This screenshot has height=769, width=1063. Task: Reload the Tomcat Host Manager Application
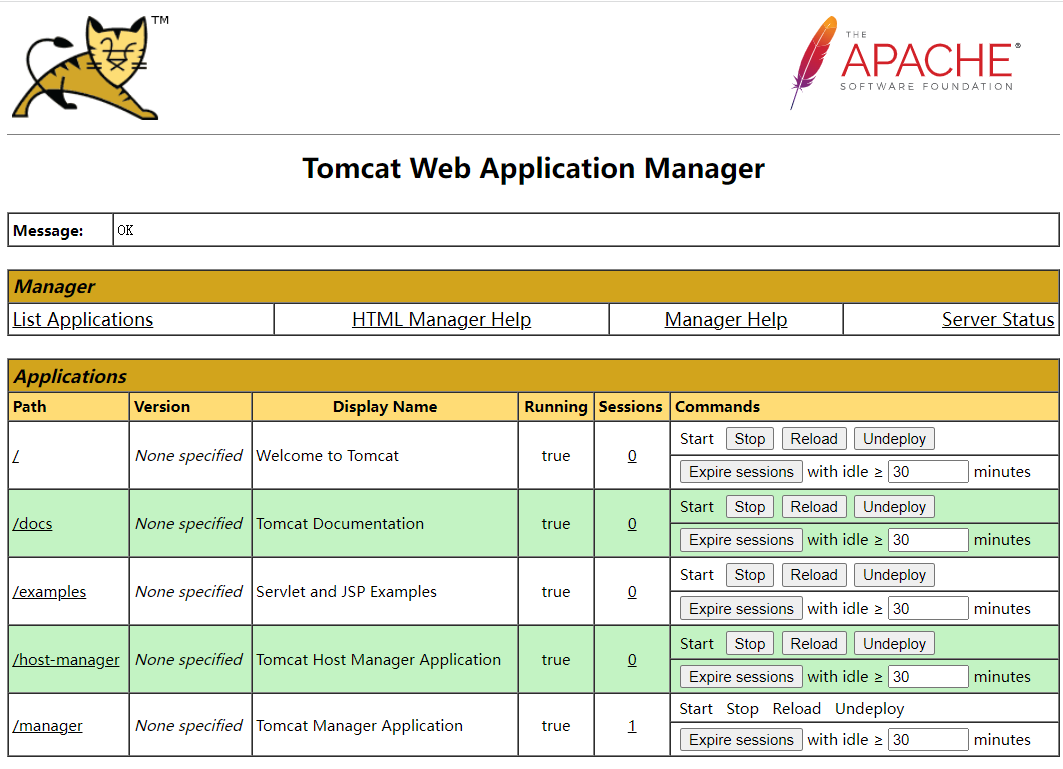[x=814, y=644]
